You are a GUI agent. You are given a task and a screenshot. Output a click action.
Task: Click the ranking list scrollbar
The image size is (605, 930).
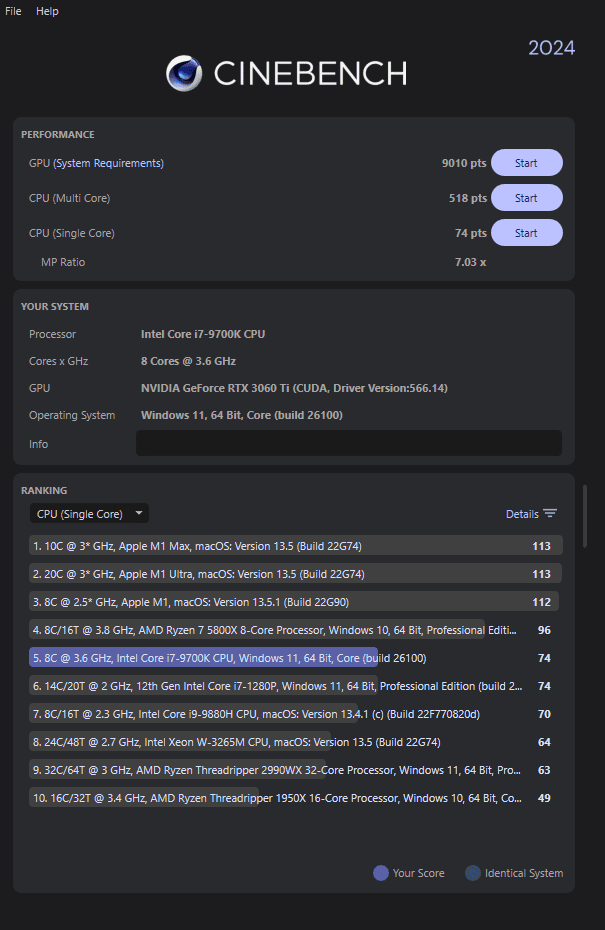point(585,516)
